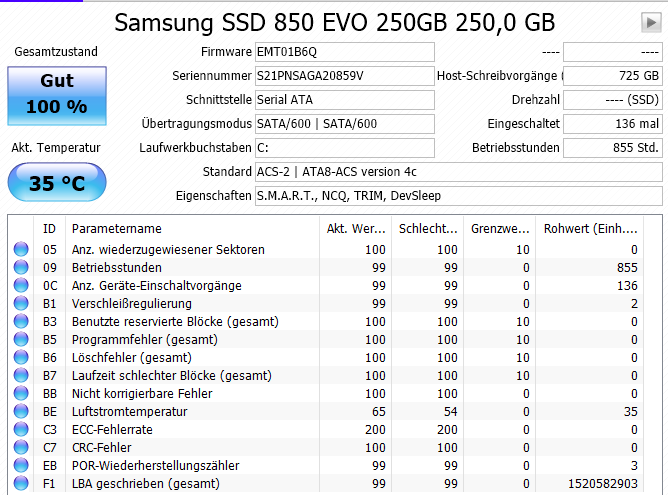Click the Akt. Temperatur label
Image resolution: width=668 pixels, height=495 pixels.
point(56,148)
